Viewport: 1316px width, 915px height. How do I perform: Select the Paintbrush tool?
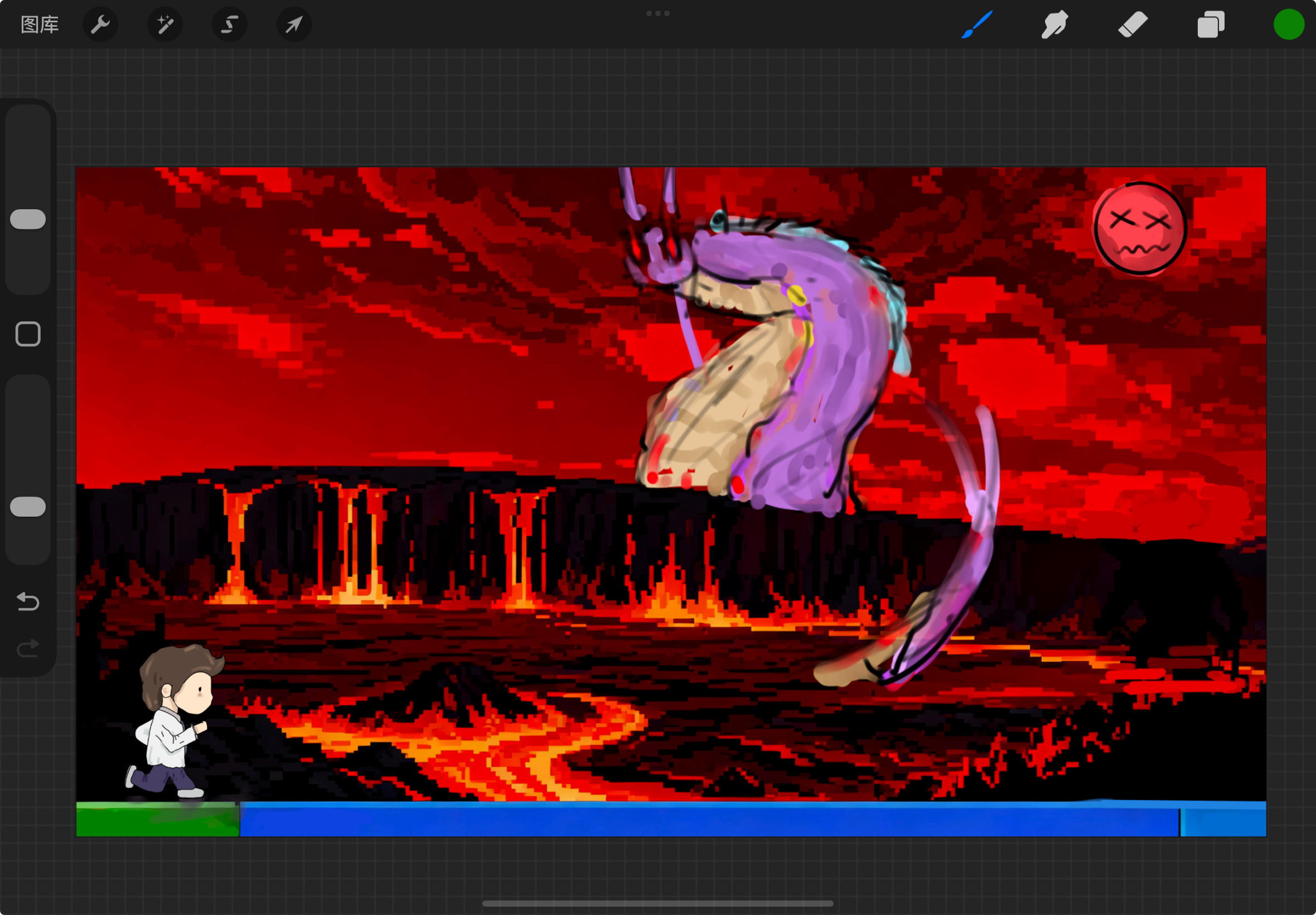(x=976, y=25)
